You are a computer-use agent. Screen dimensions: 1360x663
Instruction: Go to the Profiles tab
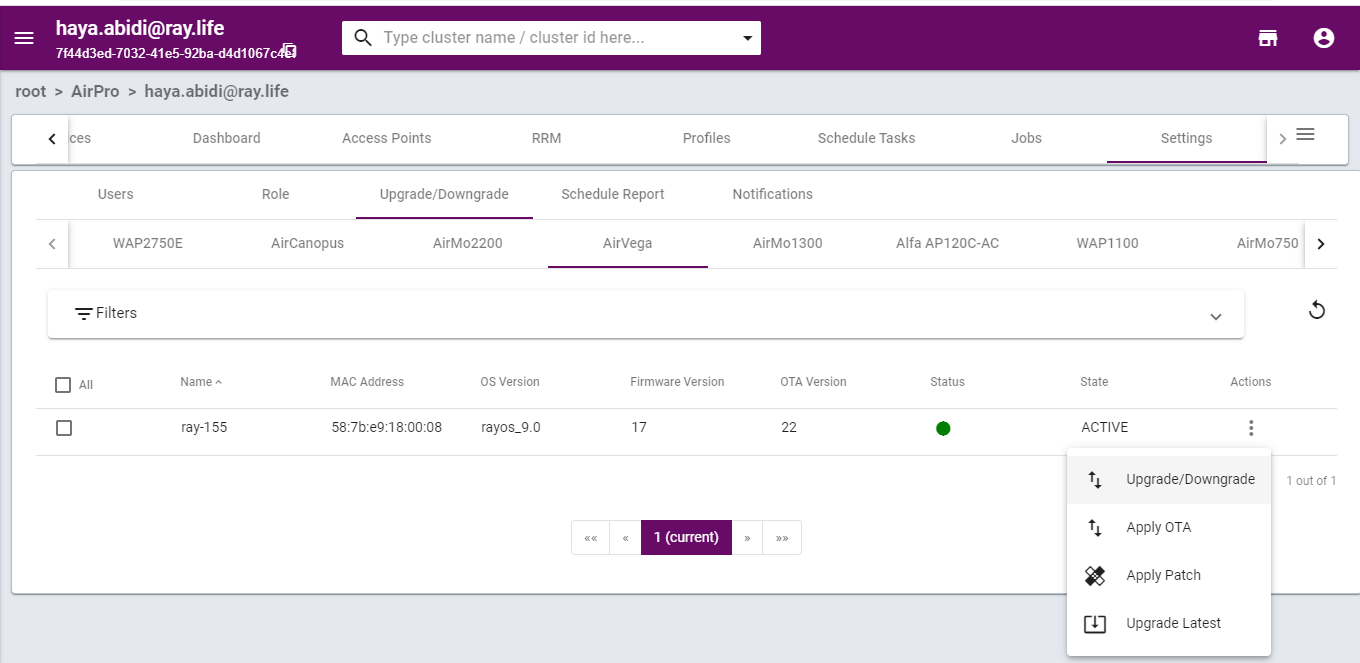[x=707, y=138]
